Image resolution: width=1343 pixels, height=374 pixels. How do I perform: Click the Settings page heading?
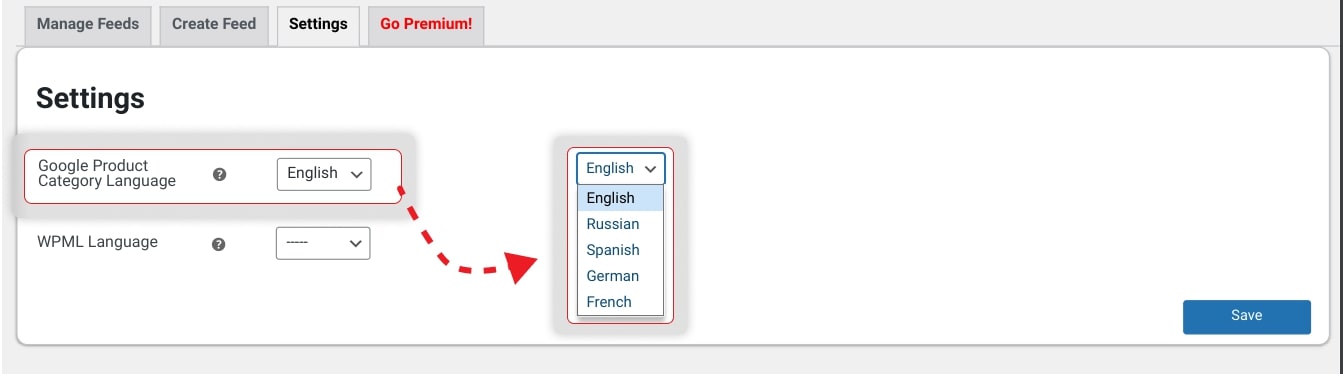(x=91, y=98)
